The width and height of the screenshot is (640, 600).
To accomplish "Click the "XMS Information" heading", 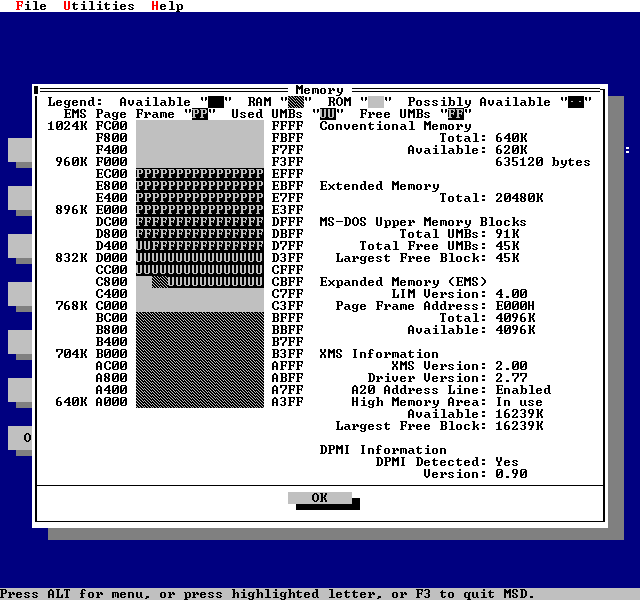I will (379, 354).
